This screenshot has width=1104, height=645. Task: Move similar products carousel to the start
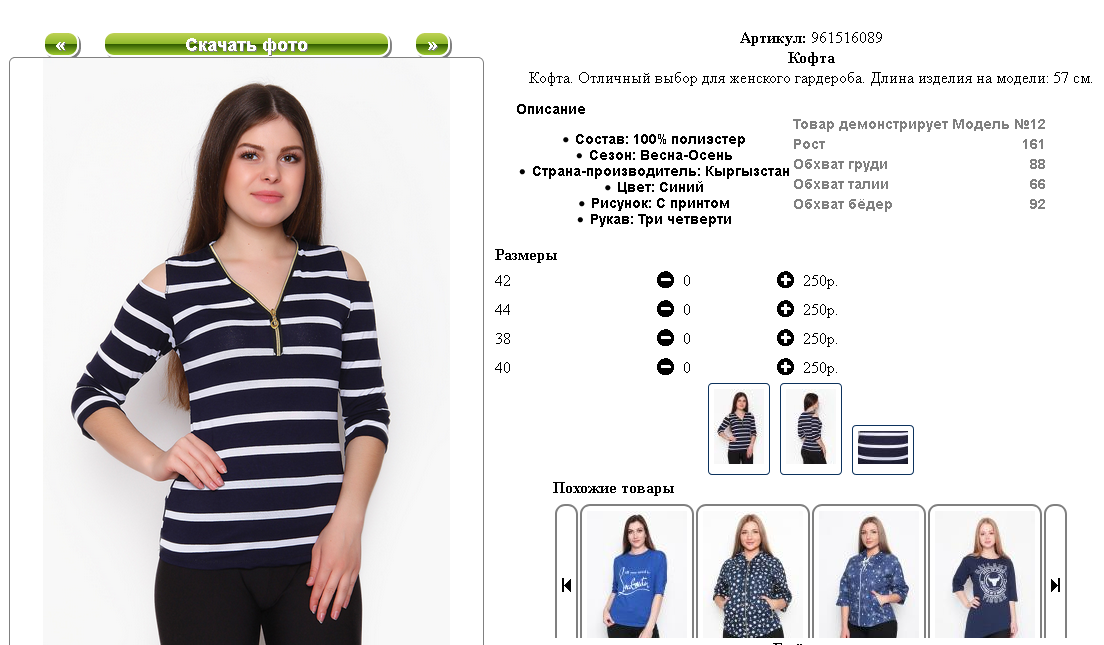coord(566,584)
